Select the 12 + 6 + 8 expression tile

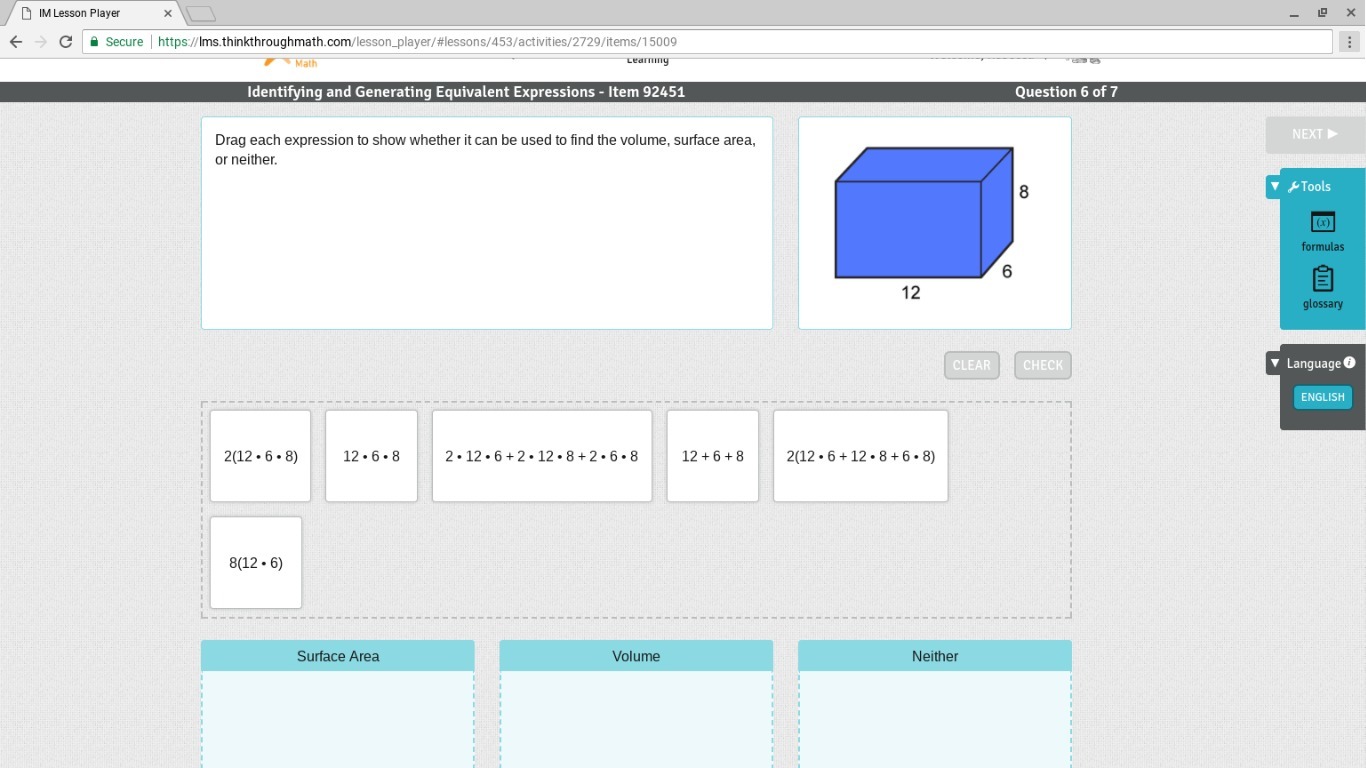pyautogui.click(x=713, y=456)
